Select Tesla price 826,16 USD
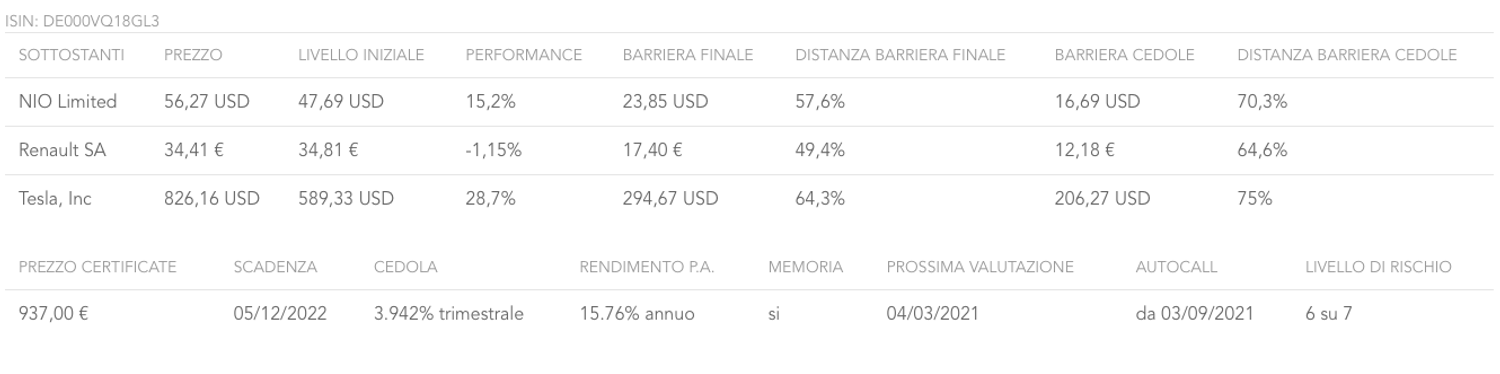The width and height of the screenshot is (1500, 374). pyautogui.click(x=212, y=199)
